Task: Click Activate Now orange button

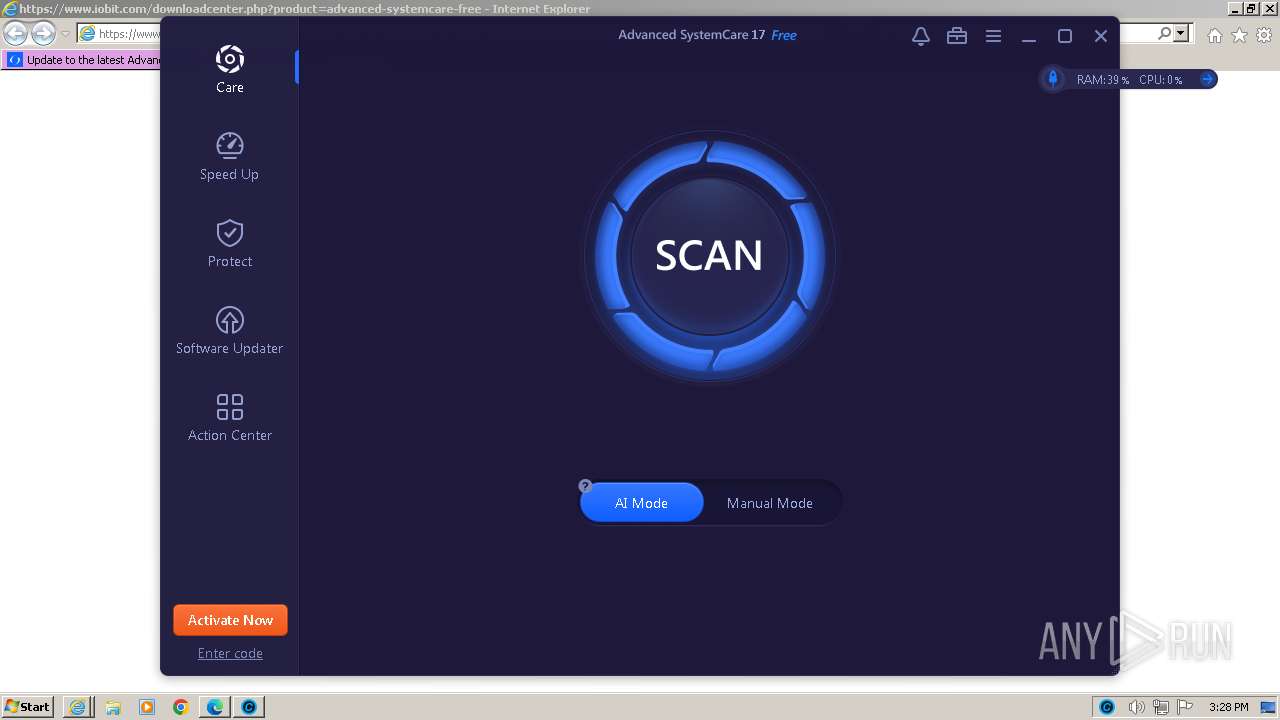Action: point(230,620)
